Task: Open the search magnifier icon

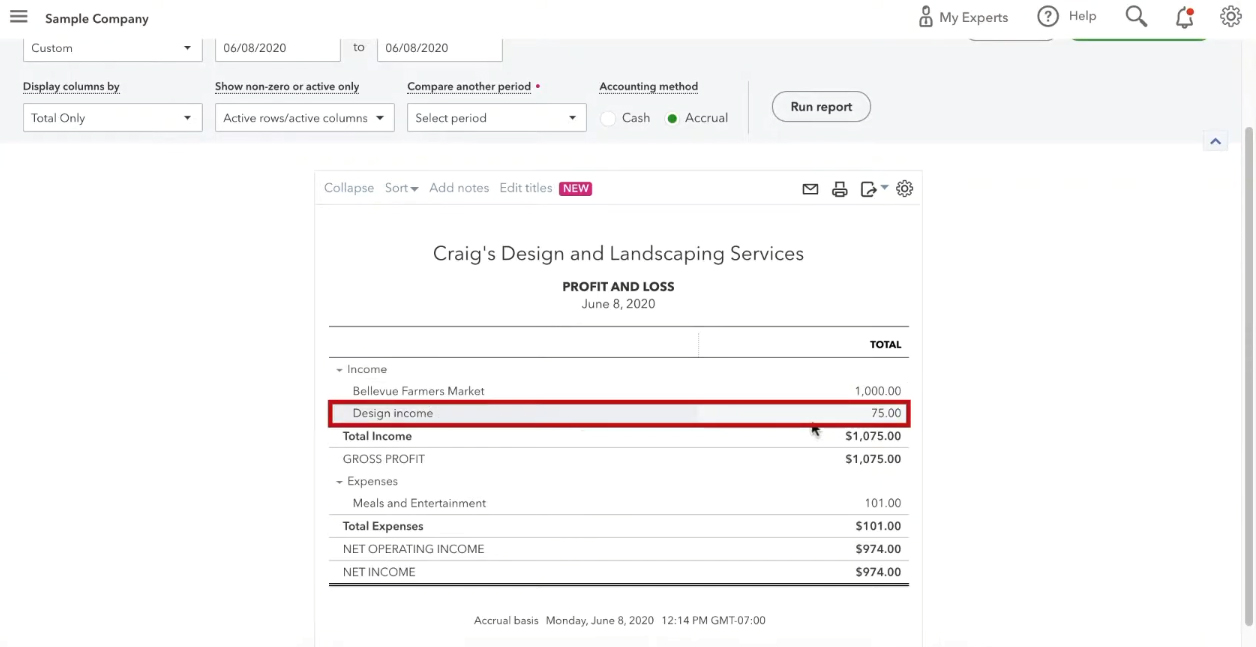Action: (1136, 17)
